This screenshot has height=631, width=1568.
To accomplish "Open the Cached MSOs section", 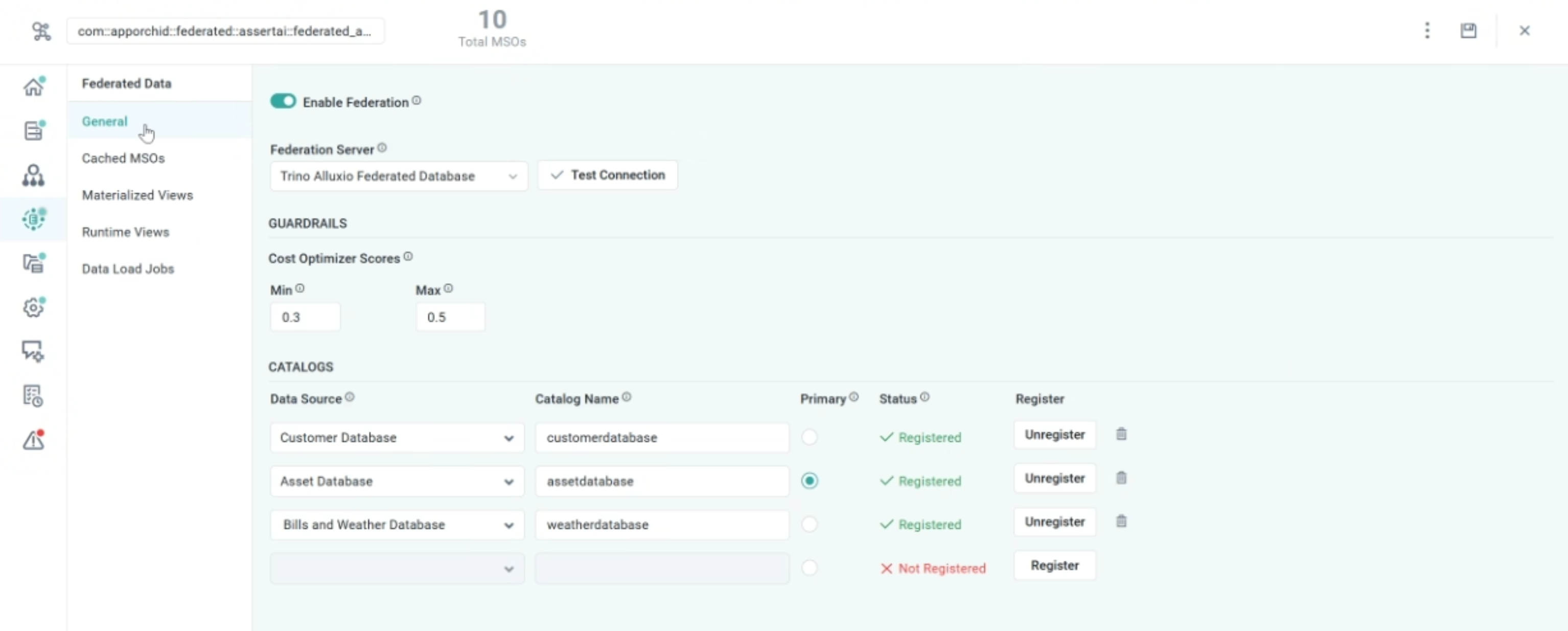I will pyautogui.click(x=123, y=159).
